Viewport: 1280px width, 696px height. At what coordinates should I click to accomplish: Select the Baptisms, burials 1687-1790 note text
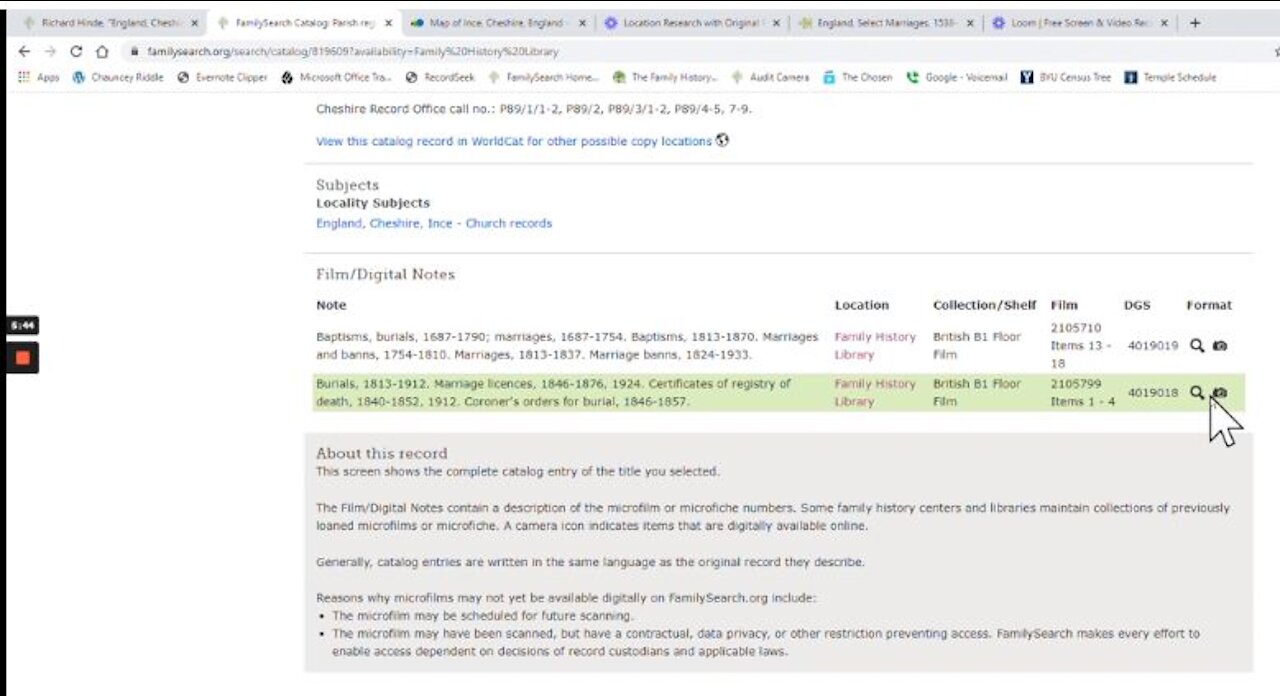(x=567, y=346)
